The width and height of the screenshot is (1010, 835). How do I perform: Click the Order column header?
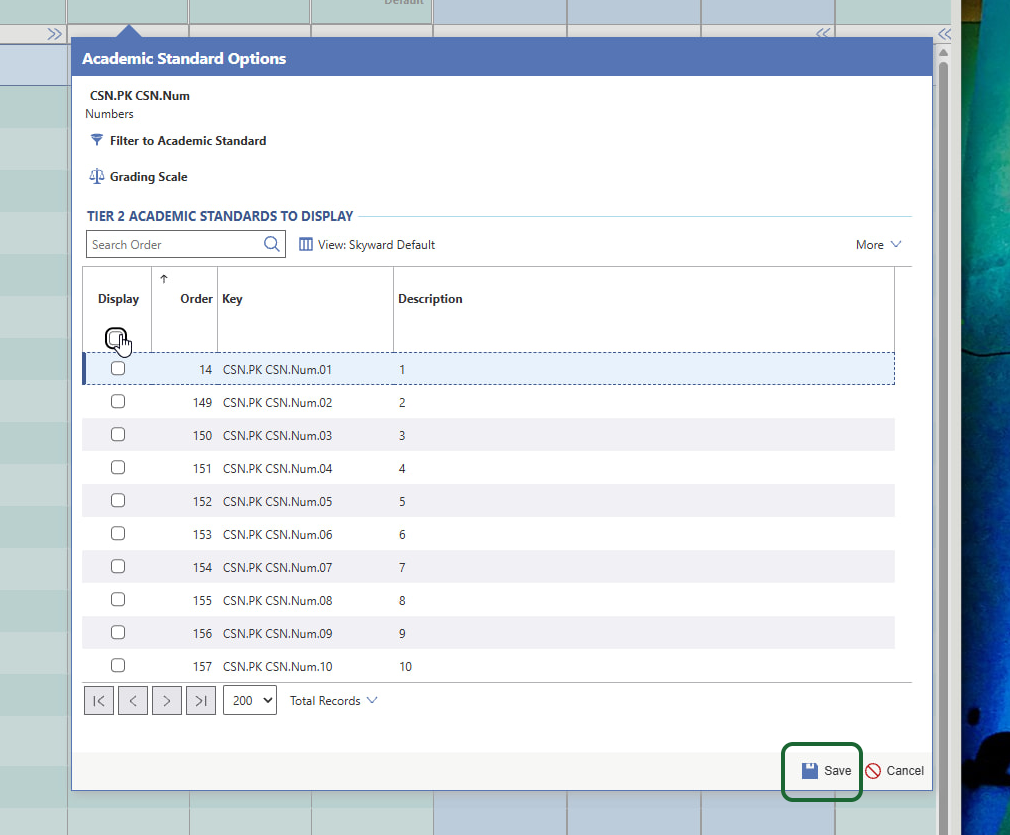(x=196, y=298)
